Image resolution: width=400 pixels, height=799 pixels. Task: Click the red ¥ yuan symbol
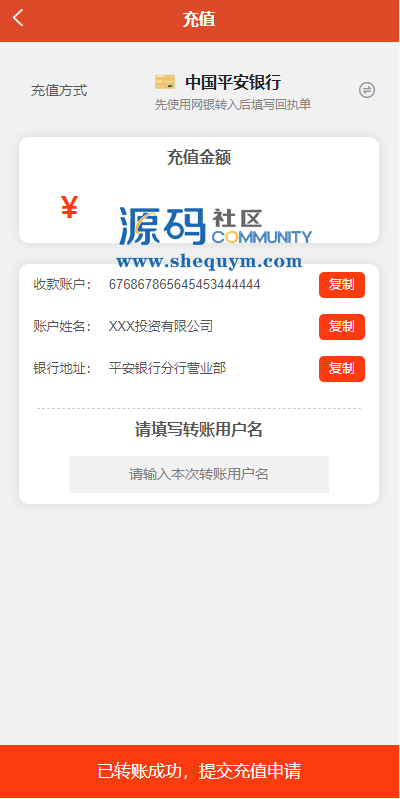[69, 208]
